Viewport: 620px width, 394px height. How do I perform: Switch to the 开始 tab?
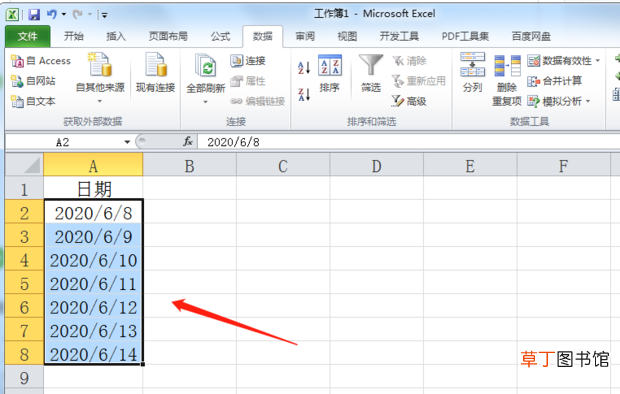[74, 36]
